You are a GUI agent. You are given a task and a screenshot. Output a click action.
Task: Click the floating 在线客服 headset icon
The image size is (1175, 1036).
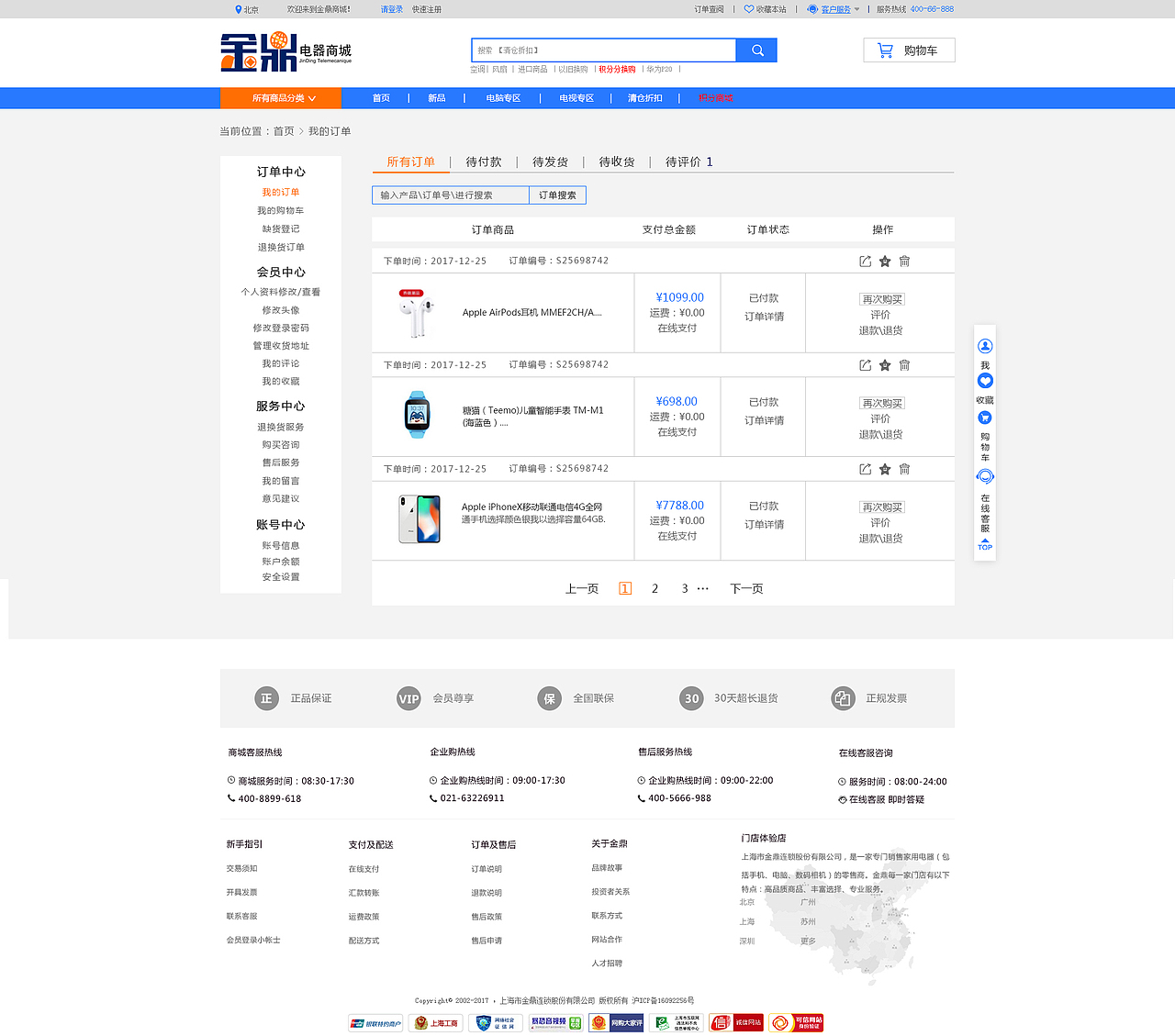click(985, 476)
